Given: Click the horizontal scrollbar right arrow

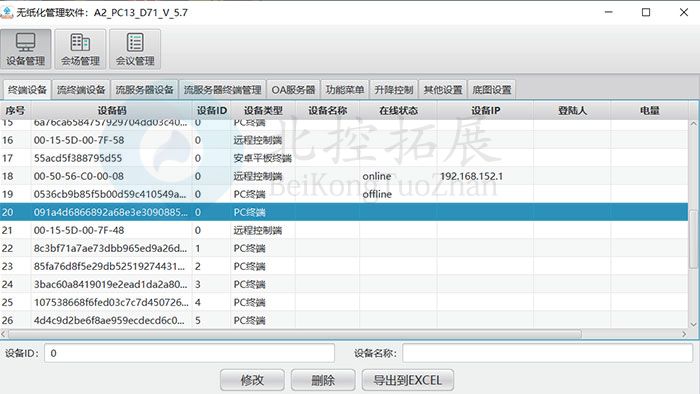Looking at the screenshot, I should (684, 334).
